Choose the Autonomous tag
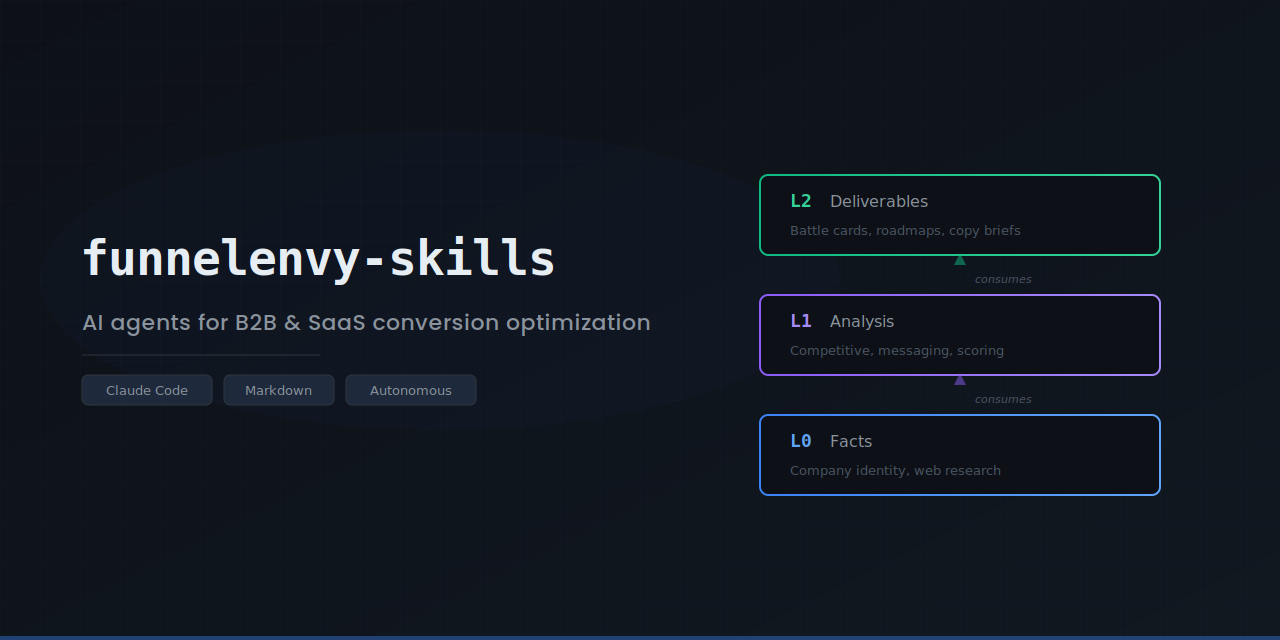Image resolution: width=1280 pixels, height=640 pixels. [411, 390]
